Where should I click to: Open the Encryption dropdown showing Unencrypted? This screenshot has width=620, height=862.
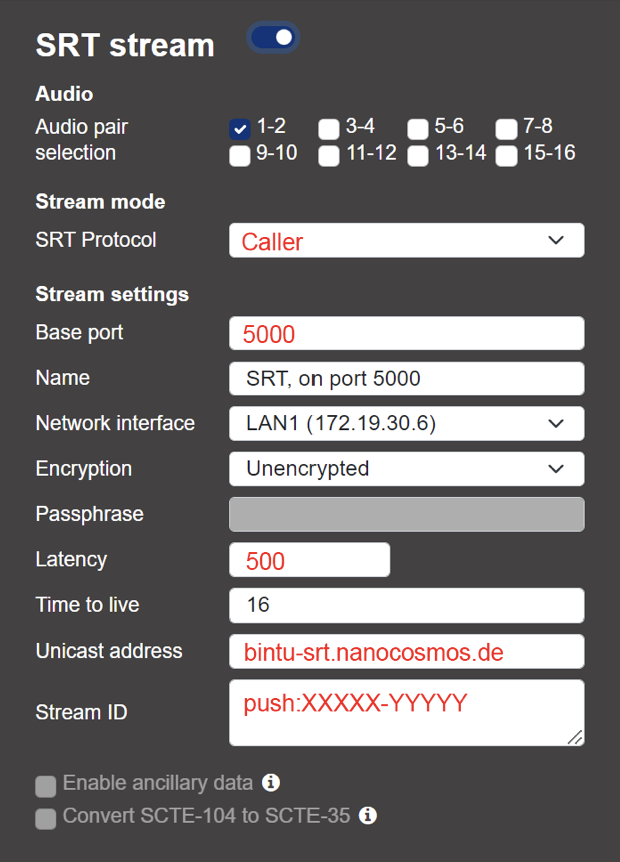(x=405, y=468)
